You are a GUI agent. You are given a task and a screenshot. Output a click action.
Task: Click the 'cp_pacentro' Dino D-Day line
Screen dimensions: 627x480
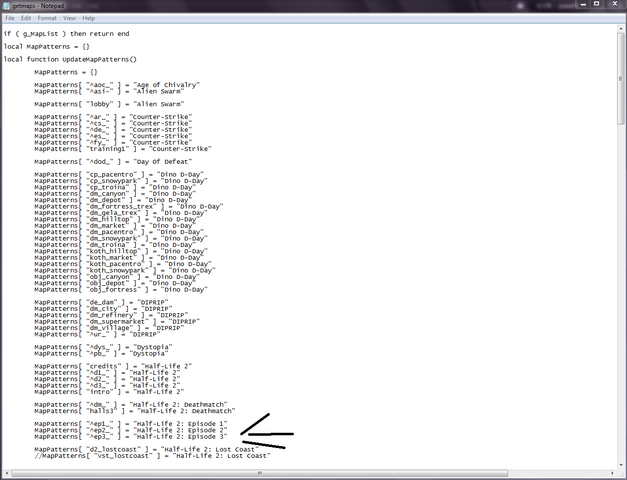pos(119,174)
